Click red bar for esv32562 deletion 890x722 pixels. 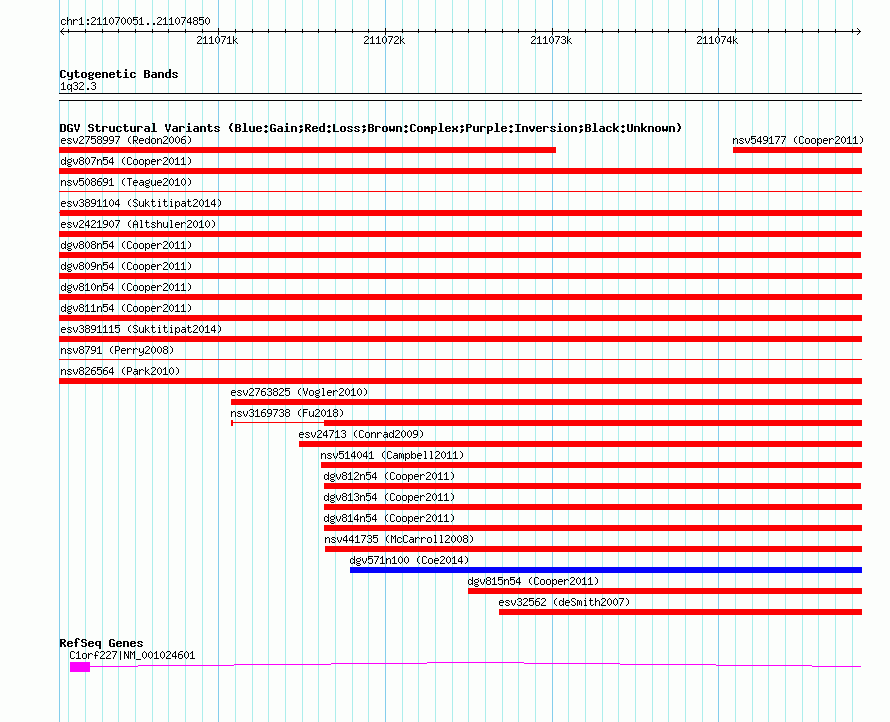681,612
